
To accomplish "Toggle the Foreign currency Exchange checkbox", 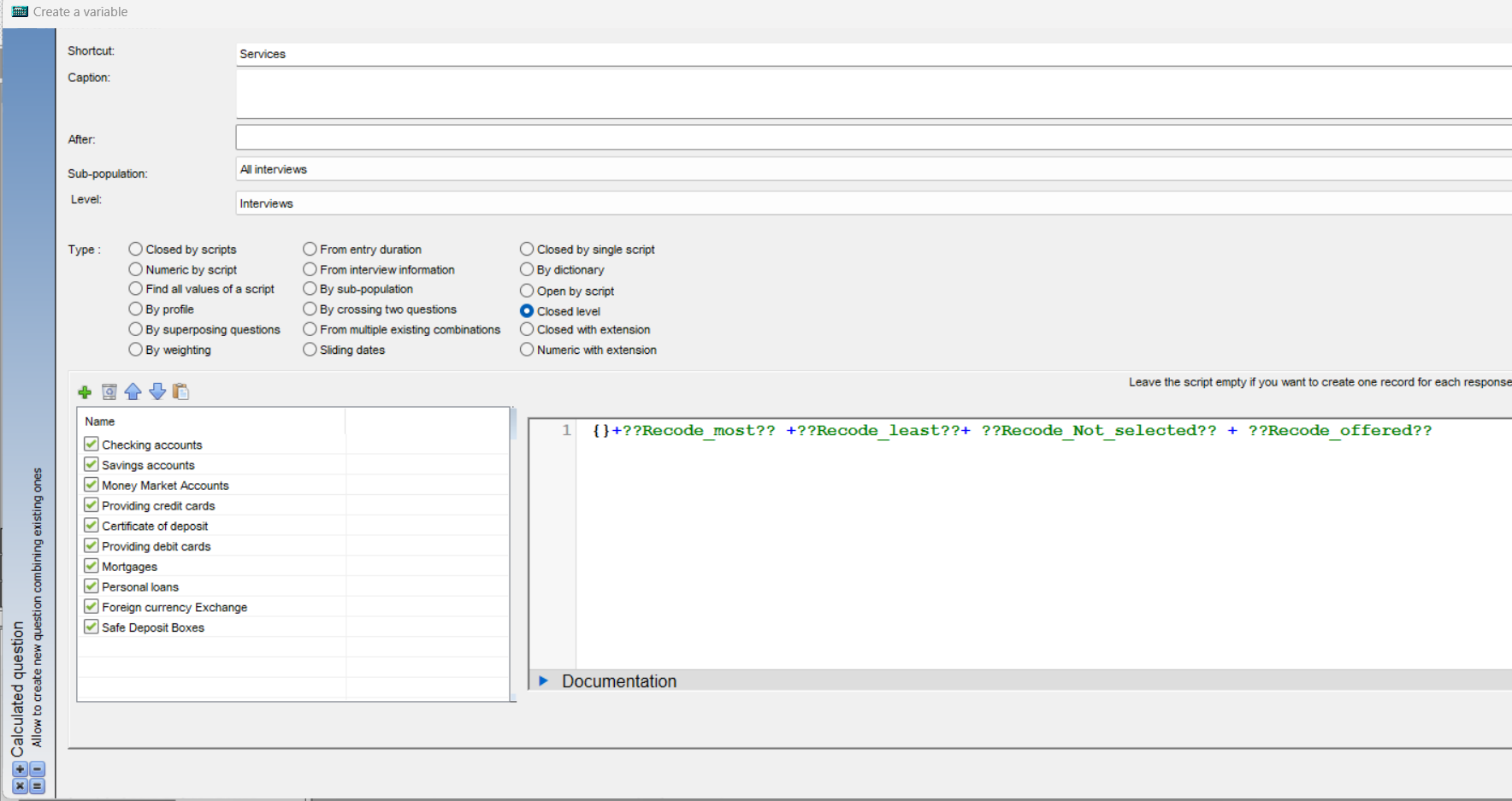I will [92, 606].
